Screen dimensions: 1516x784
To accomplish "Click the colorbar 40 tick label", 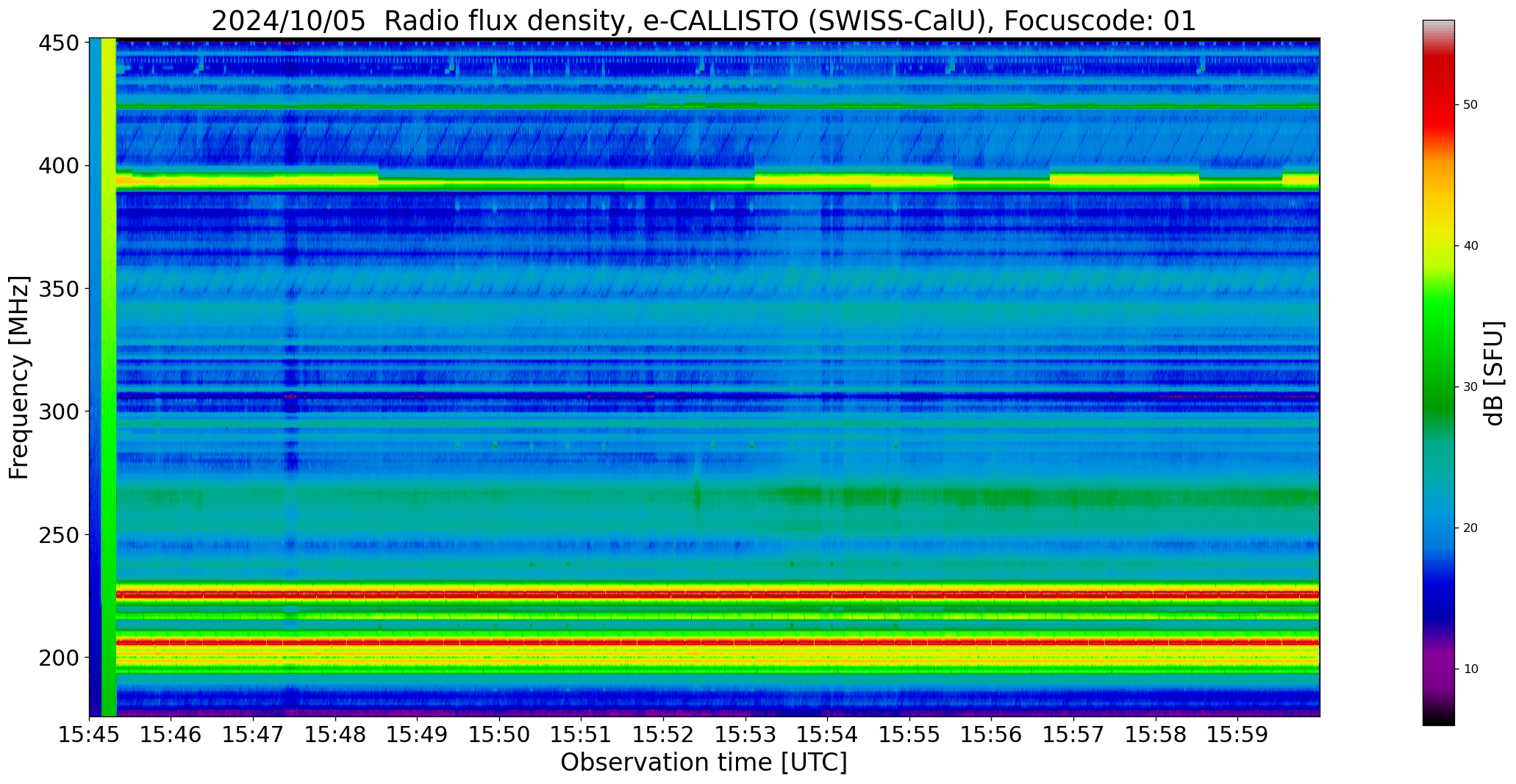I will pyautogui.click(x=1470, y=246).
